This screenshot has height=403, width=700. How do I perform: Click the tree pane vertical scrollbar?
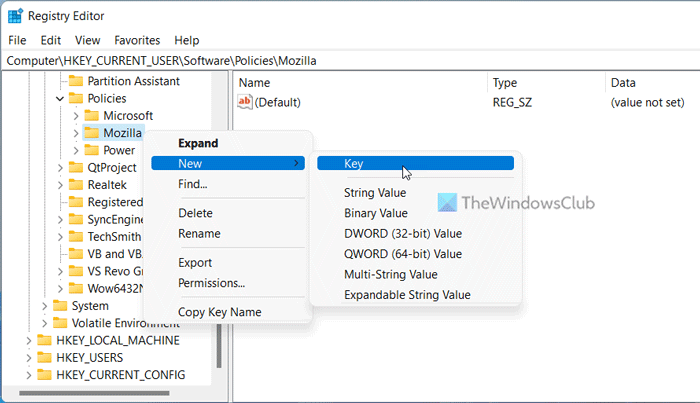pyautogui.click(x=219, y=346)
